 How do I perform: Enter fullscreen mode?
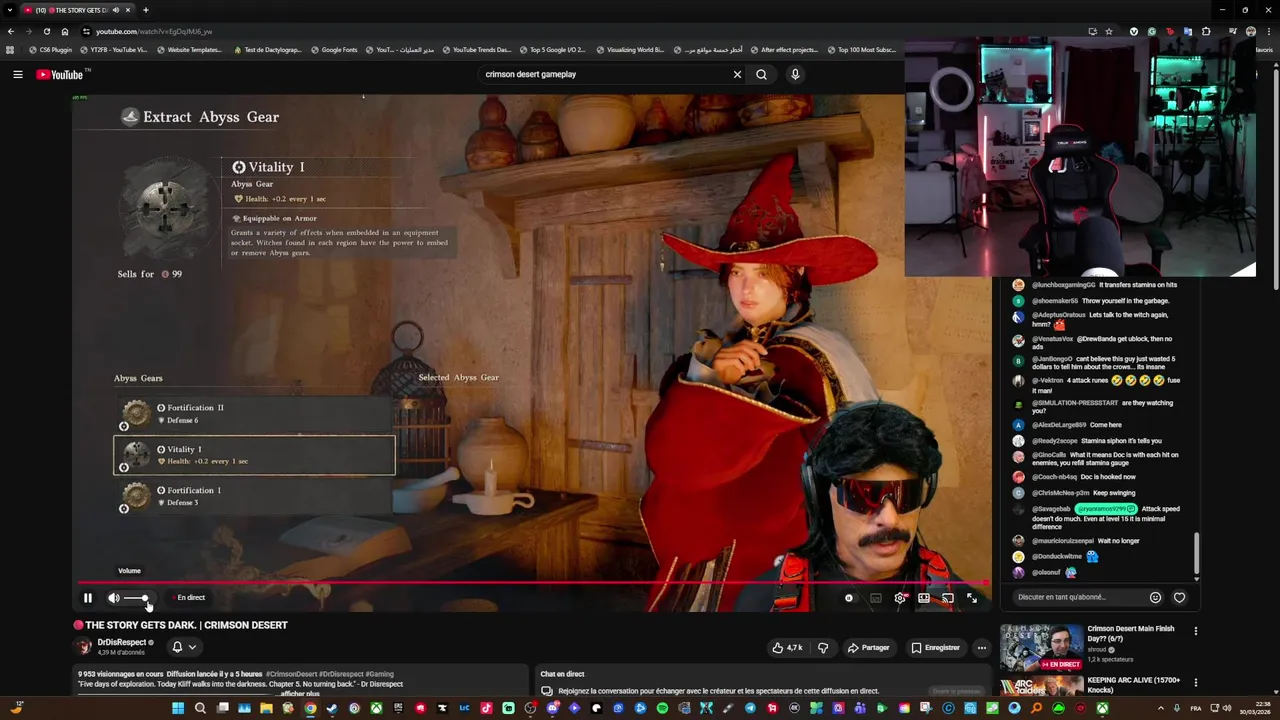coord(972,598)
